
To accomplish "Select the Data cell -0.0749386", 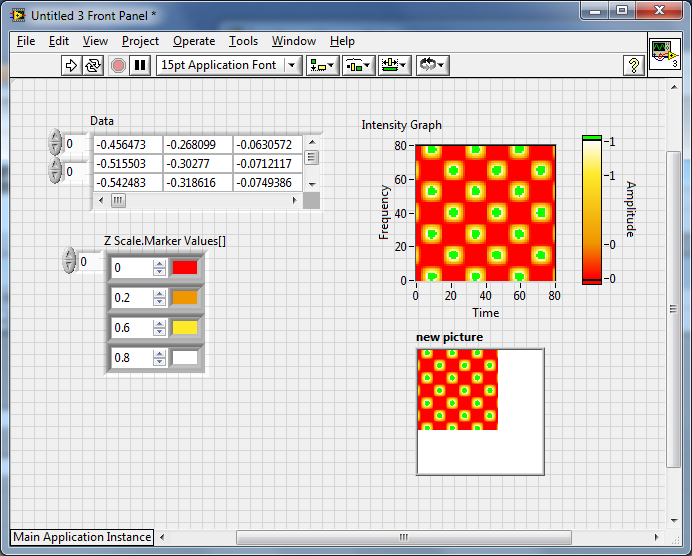I will (x=267, y=183).
